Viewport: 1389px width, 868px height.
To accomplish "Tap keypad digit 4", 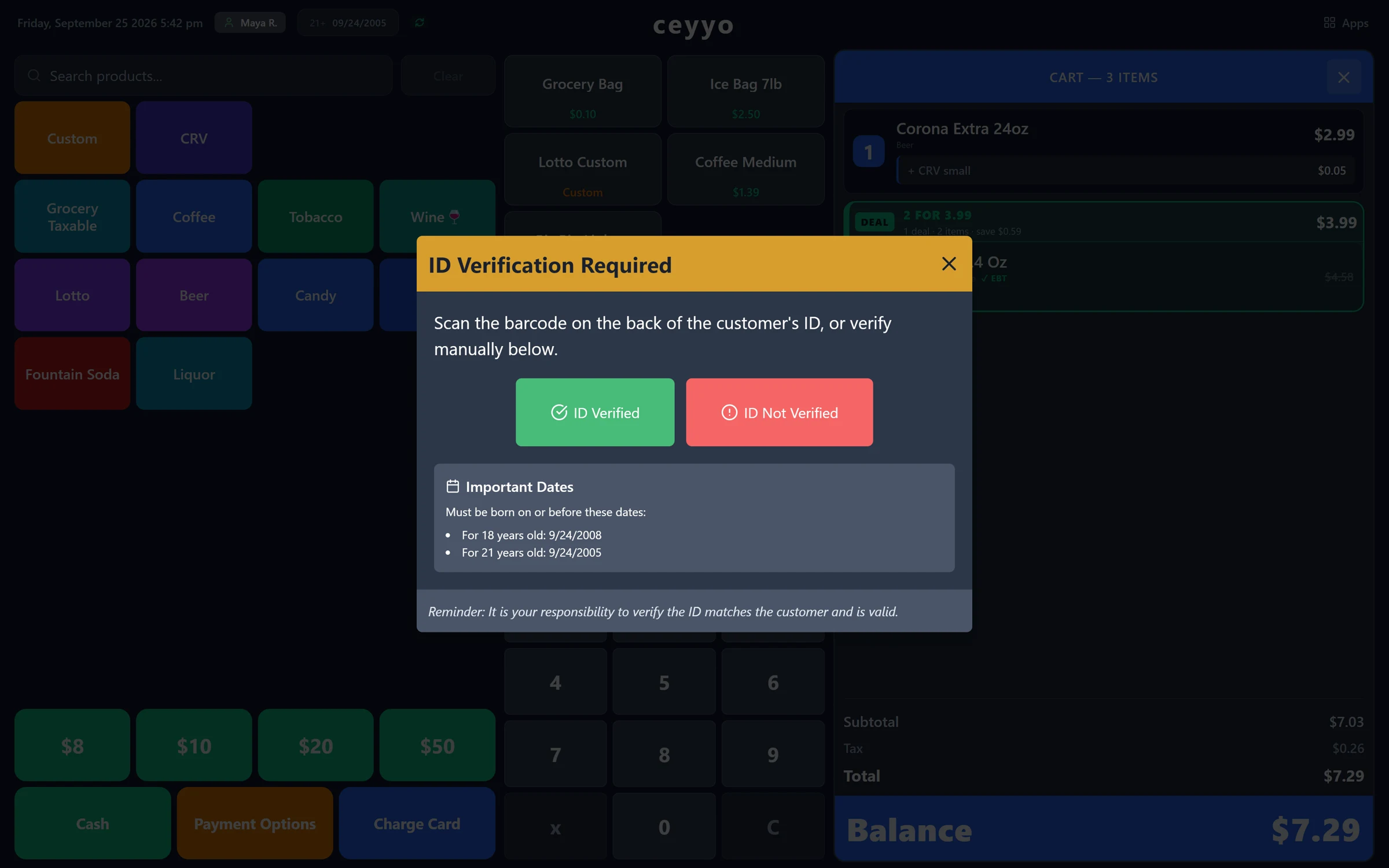I will 555,682.
